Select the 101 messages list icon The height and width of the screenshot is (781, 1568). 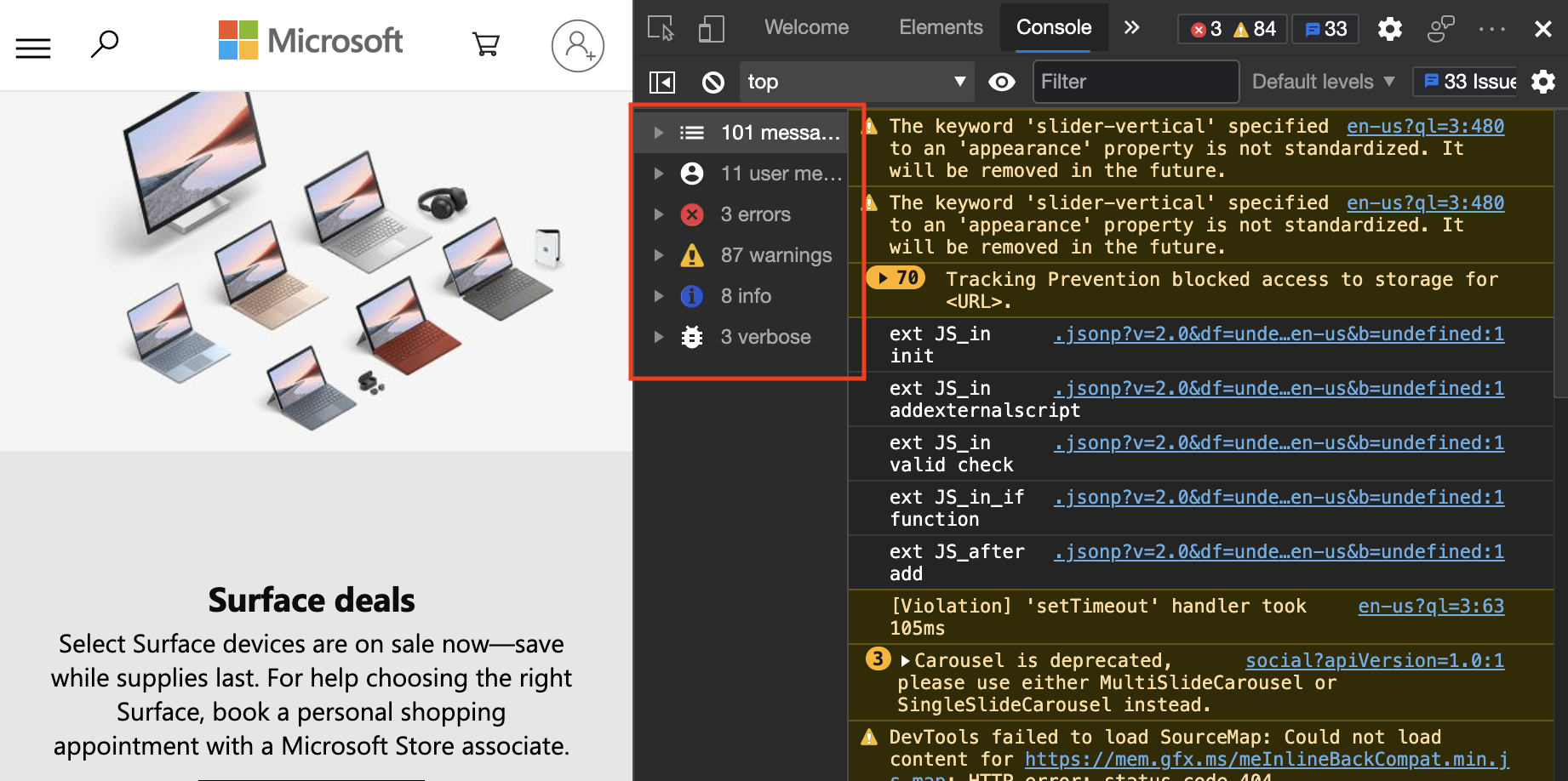pos(692,133)
